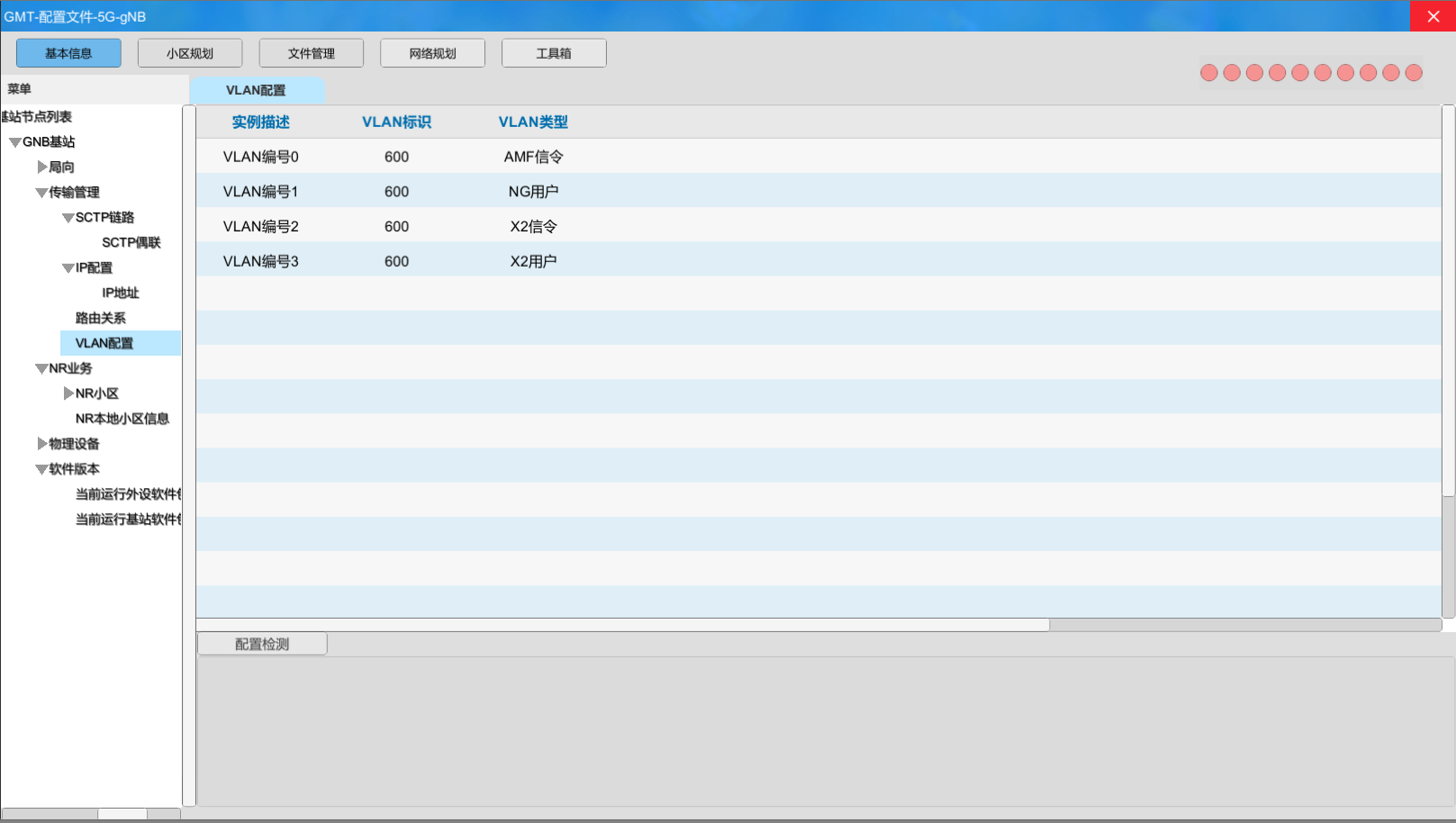
Task: Click the X2用户 VLAN type cell
Action: tap(534, 261)
